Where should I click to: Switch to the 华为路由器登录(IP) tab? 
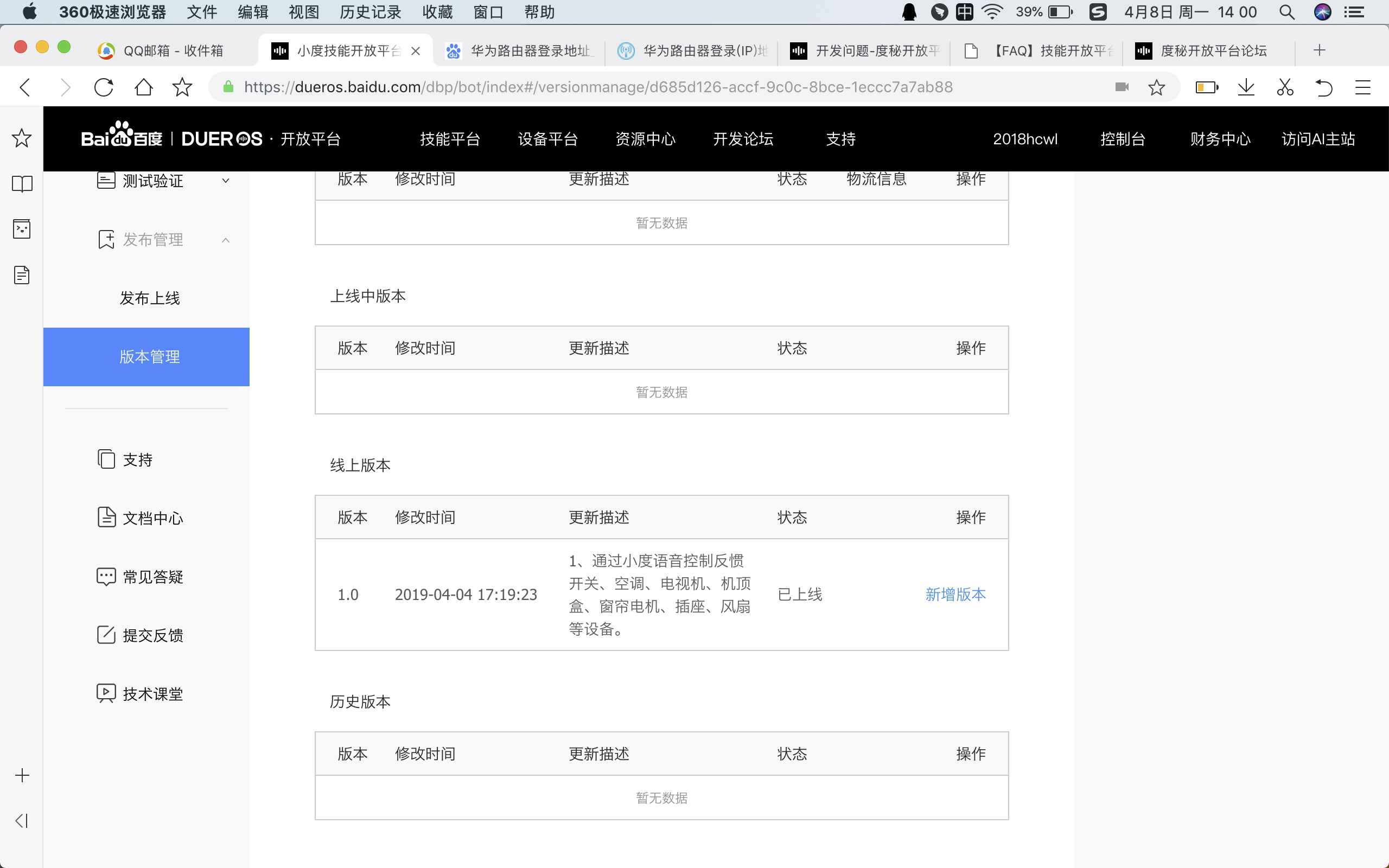tap(692, 51)
